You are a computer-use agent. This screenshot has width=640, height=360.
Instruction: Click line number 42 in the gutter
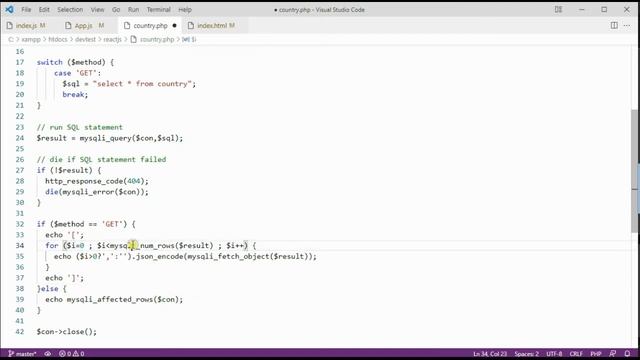pyautogui.click(x=20, y=331)
